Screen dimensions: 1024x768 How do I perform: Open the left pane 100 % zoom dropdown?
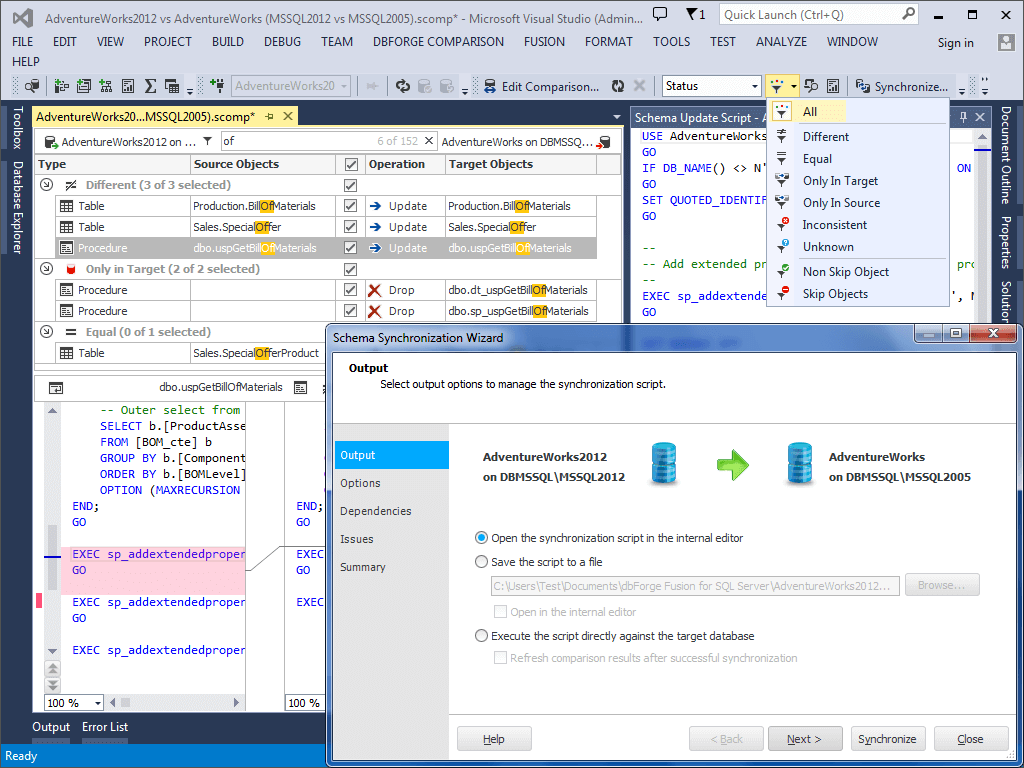click(x=98, y=703)
